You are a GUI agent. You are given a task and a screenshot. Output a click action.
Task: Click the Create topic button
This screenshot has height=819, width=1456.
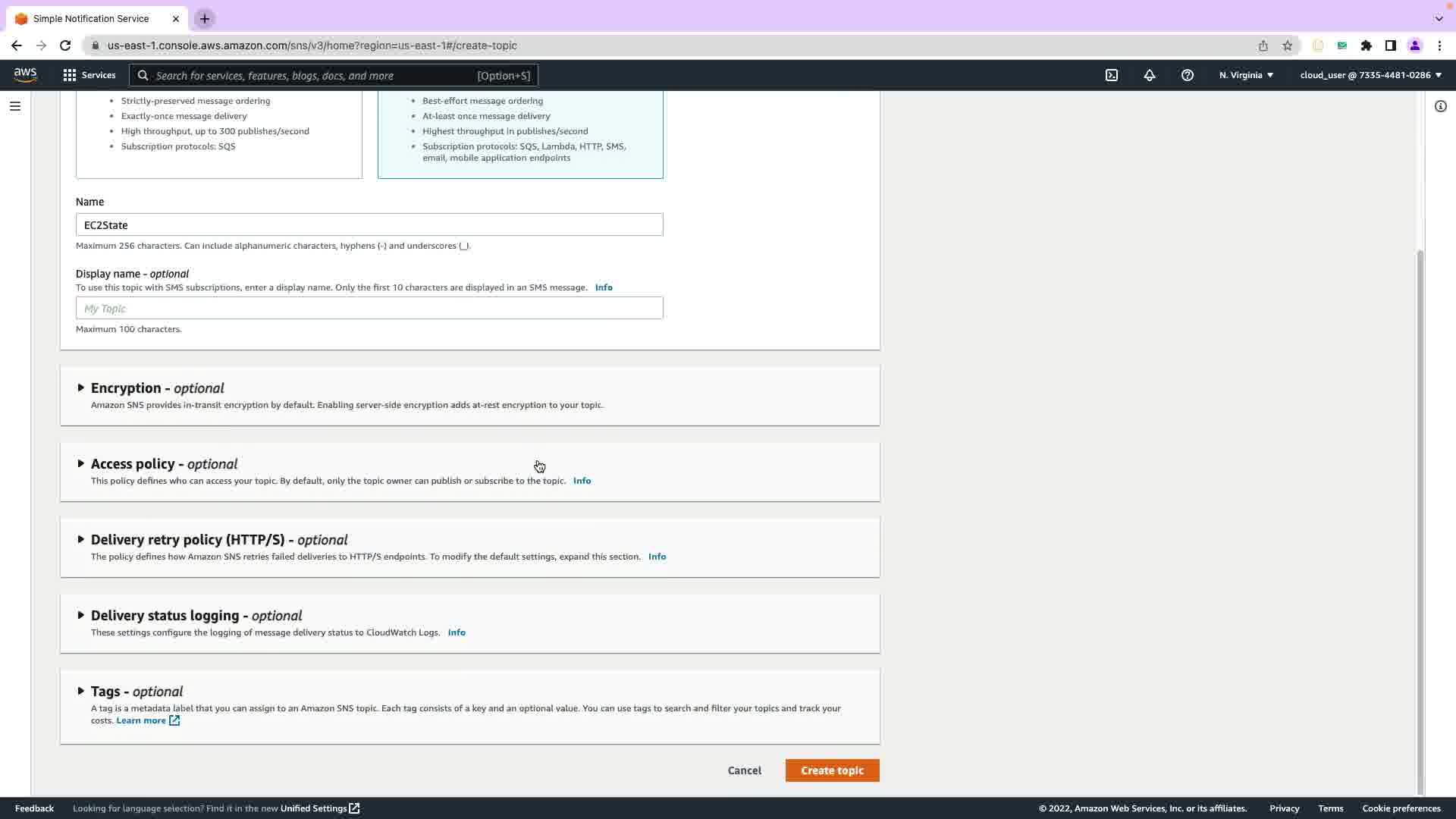tap(832, 770)
